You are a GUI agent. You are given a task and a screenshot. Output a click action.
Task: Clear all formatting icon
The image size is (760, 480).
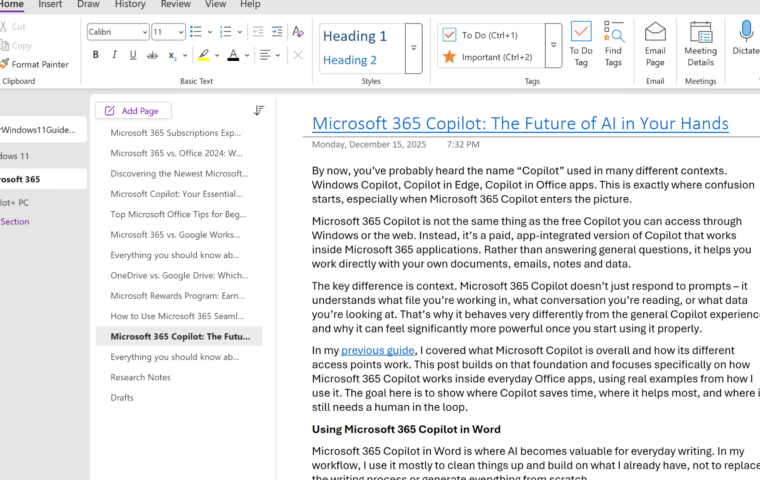click(x=298, y=32)
